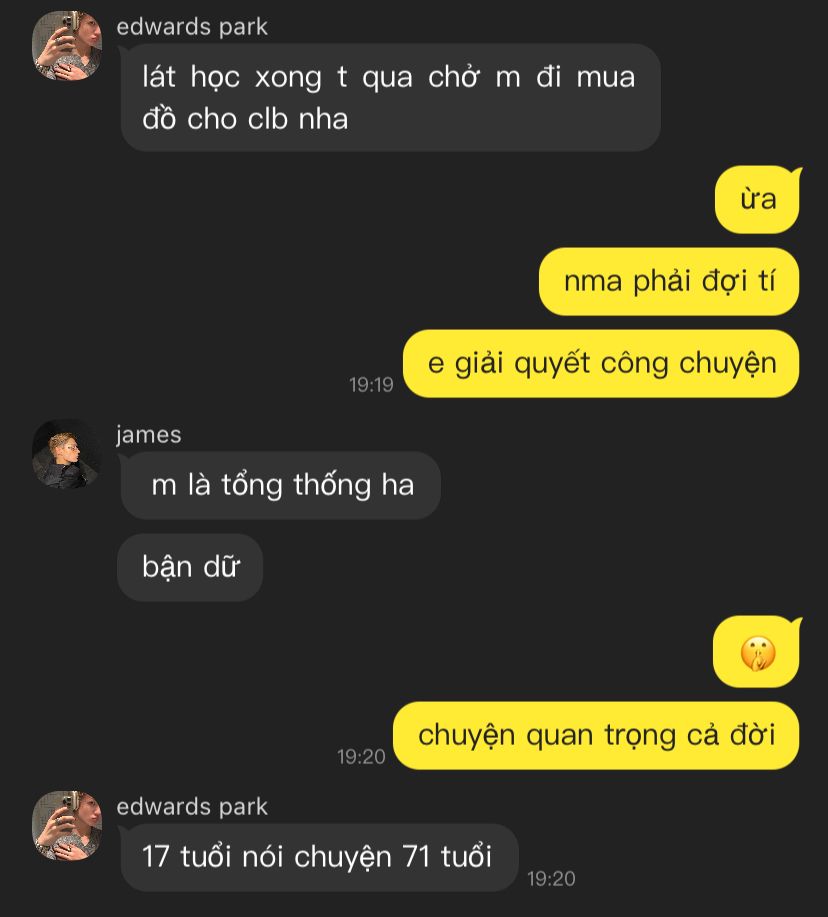The image size is (828, 917).
Task: Select the yellow "ừa" message bubble
Action: [758, 199]
